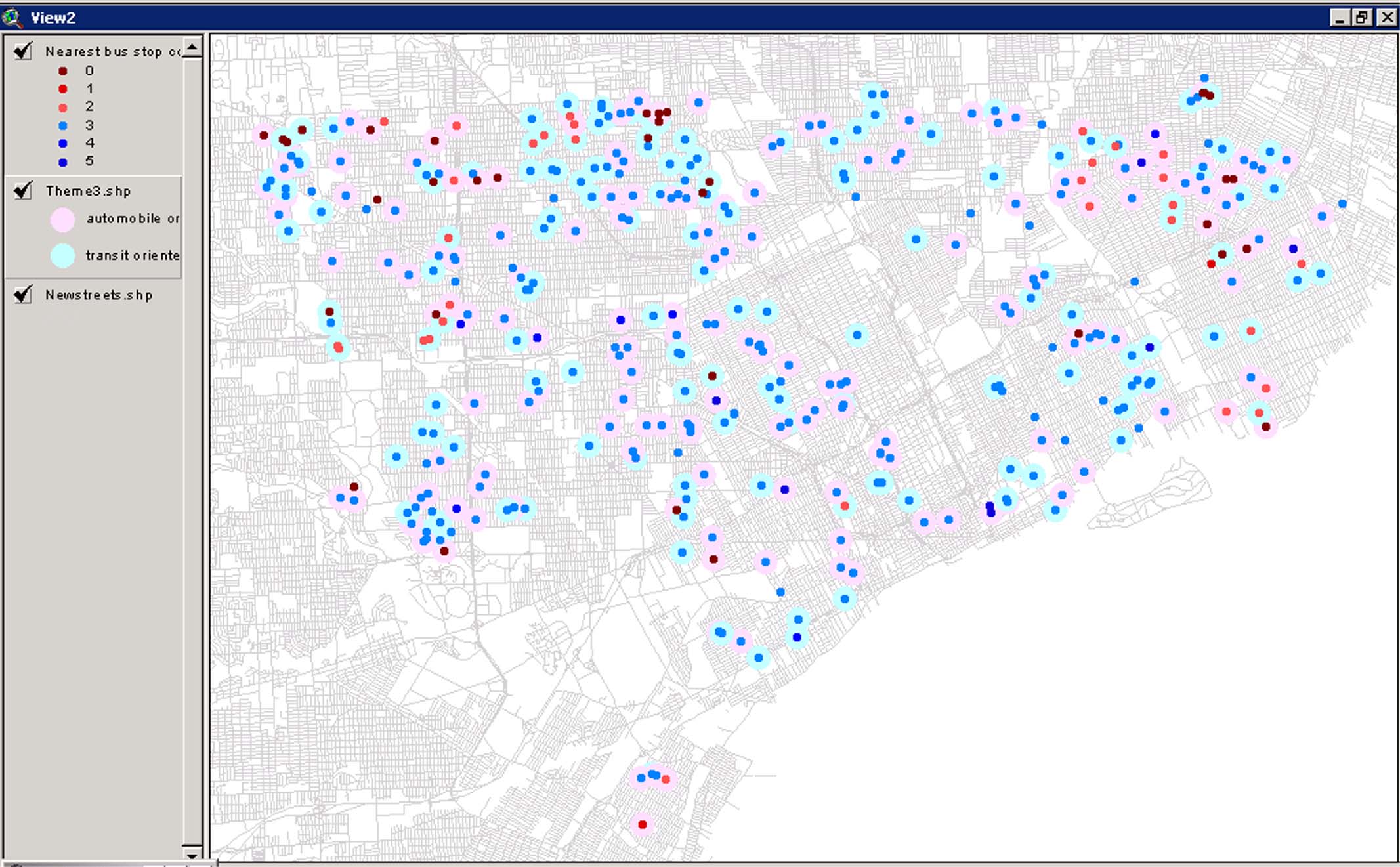Click the blue legend symbol for value 4
The width and height of the screenshot is (1400, 867).
tap(63, 143)
